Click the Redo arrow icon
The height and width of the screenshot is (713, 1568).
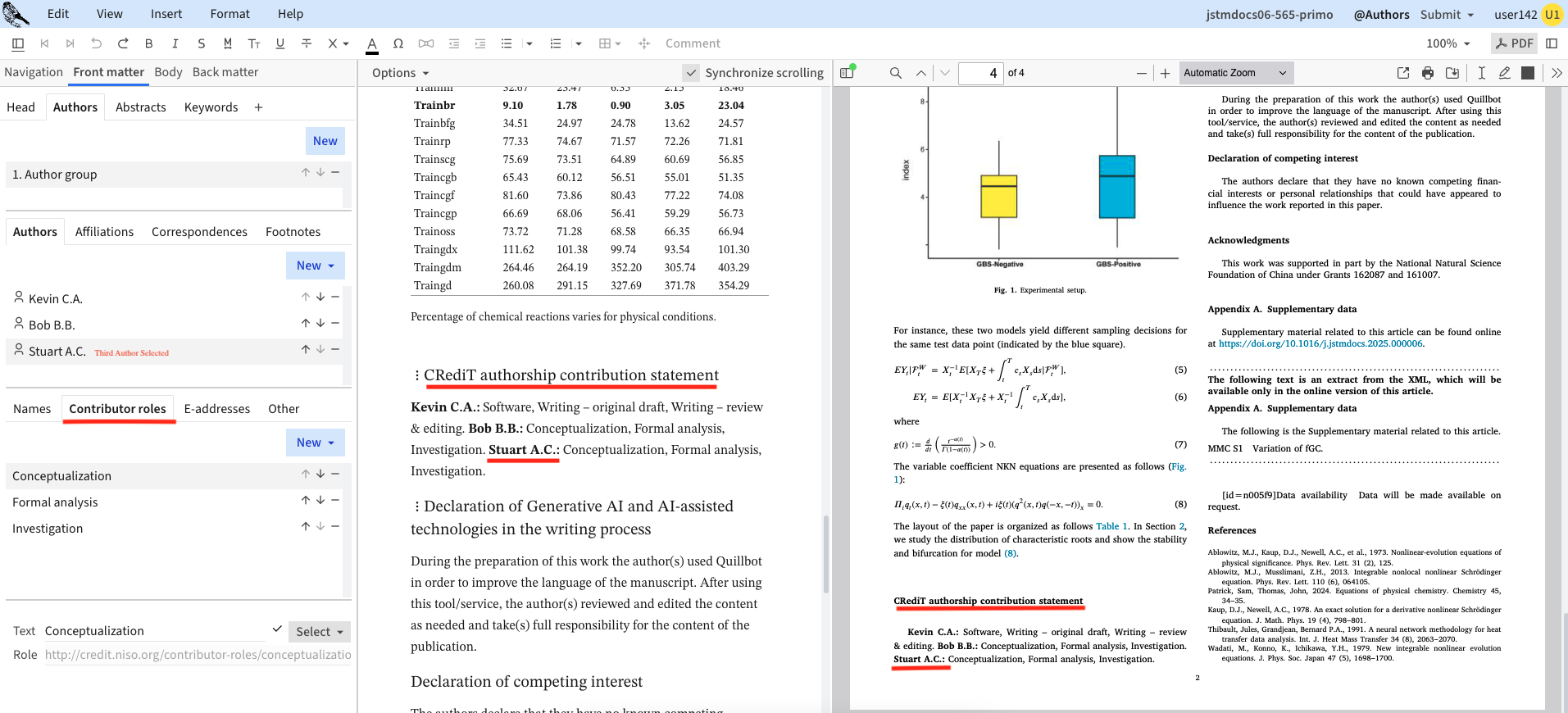123,43
